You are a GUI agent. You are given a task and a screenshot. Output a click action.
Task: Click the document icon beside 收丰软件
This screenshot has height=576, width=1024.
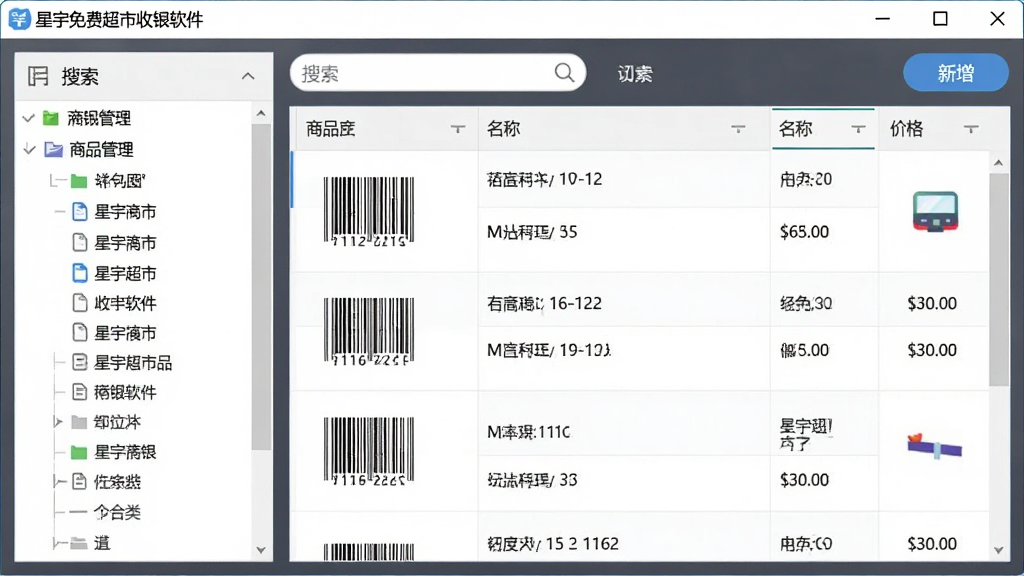[80, 303]
